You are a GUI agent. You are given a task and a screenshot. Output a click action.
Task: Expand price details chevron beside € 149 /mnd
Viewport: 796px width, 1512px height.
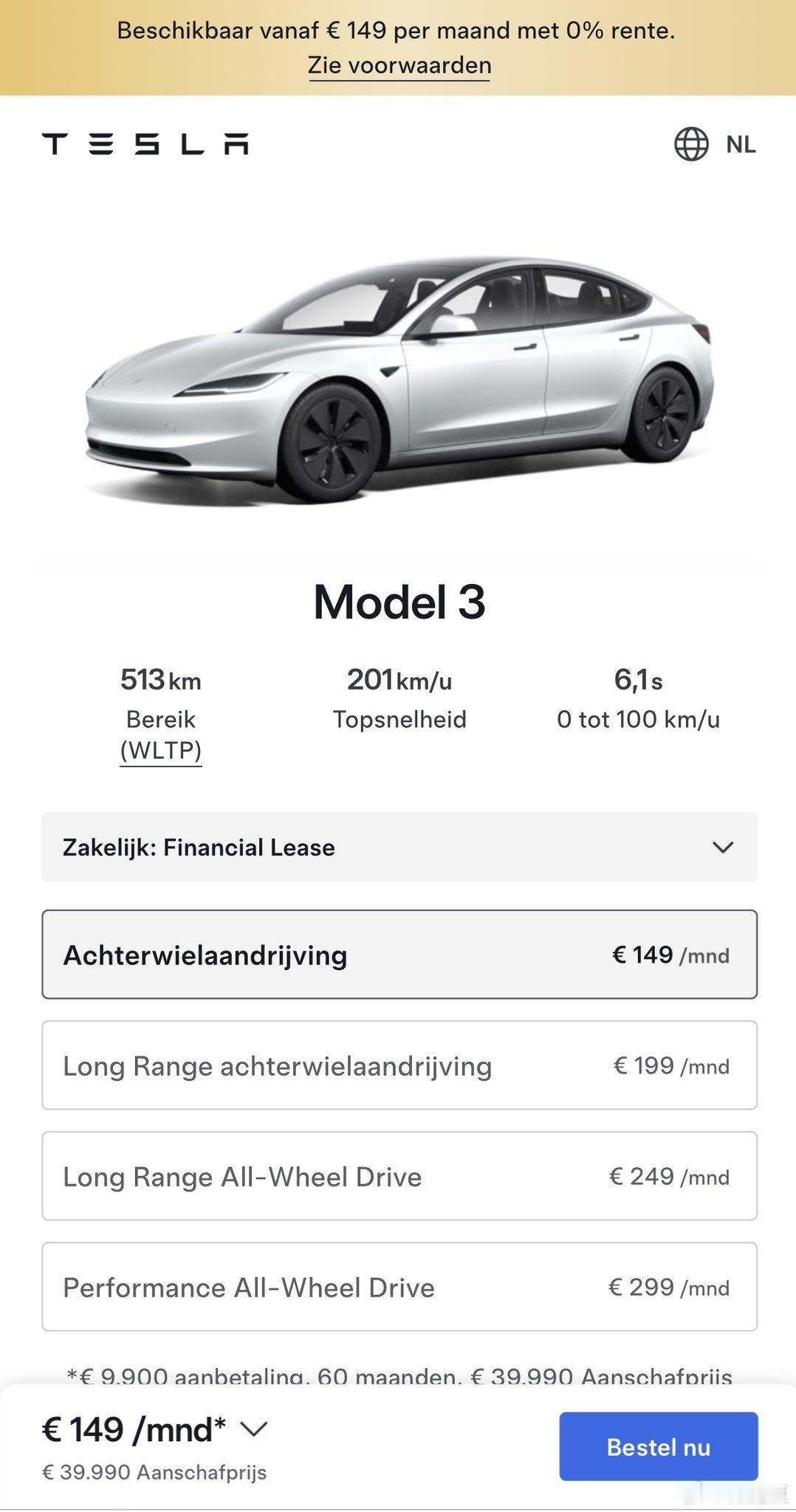[x=254, y=1430]
